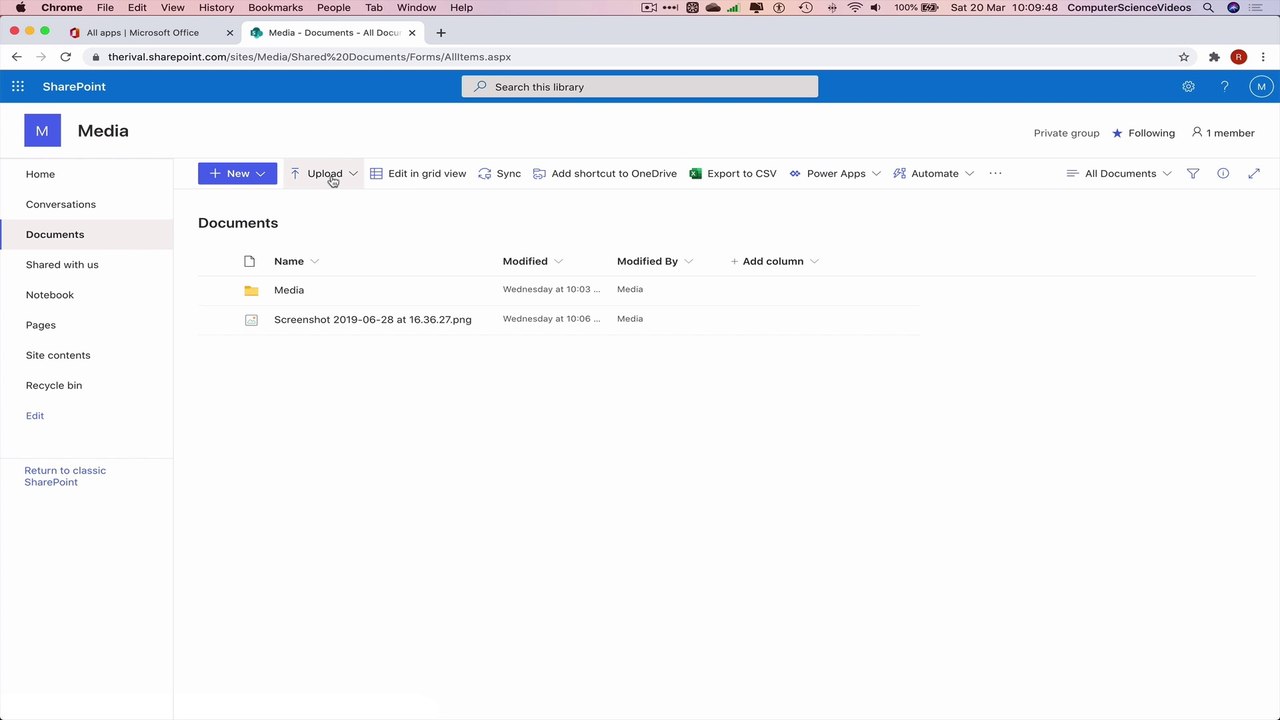This screenshot has width=1280, height=720.
Task: Open the SharePoint app launcher waffle
Action: click(x=18, y=87)
